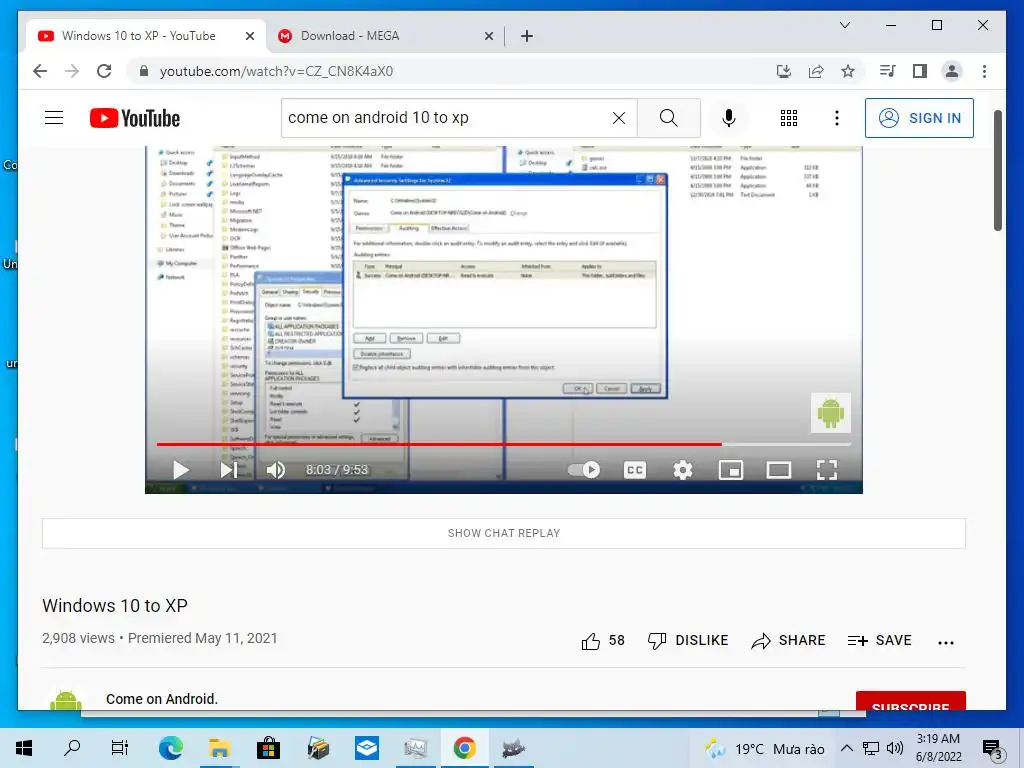Click the install app icon in address bar
Viewport: 1024px width, 768px height.
click(x=784, y=71)
